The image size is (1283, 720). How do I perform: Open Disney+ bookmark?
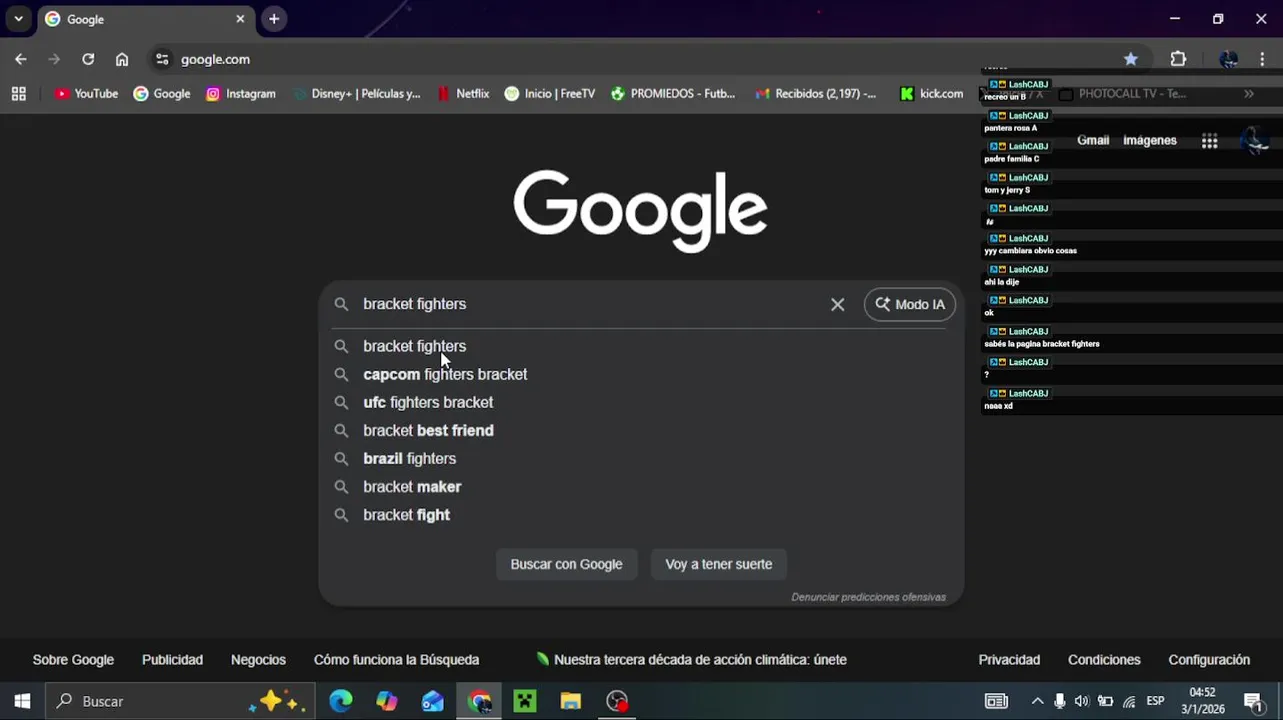[357, 94]
